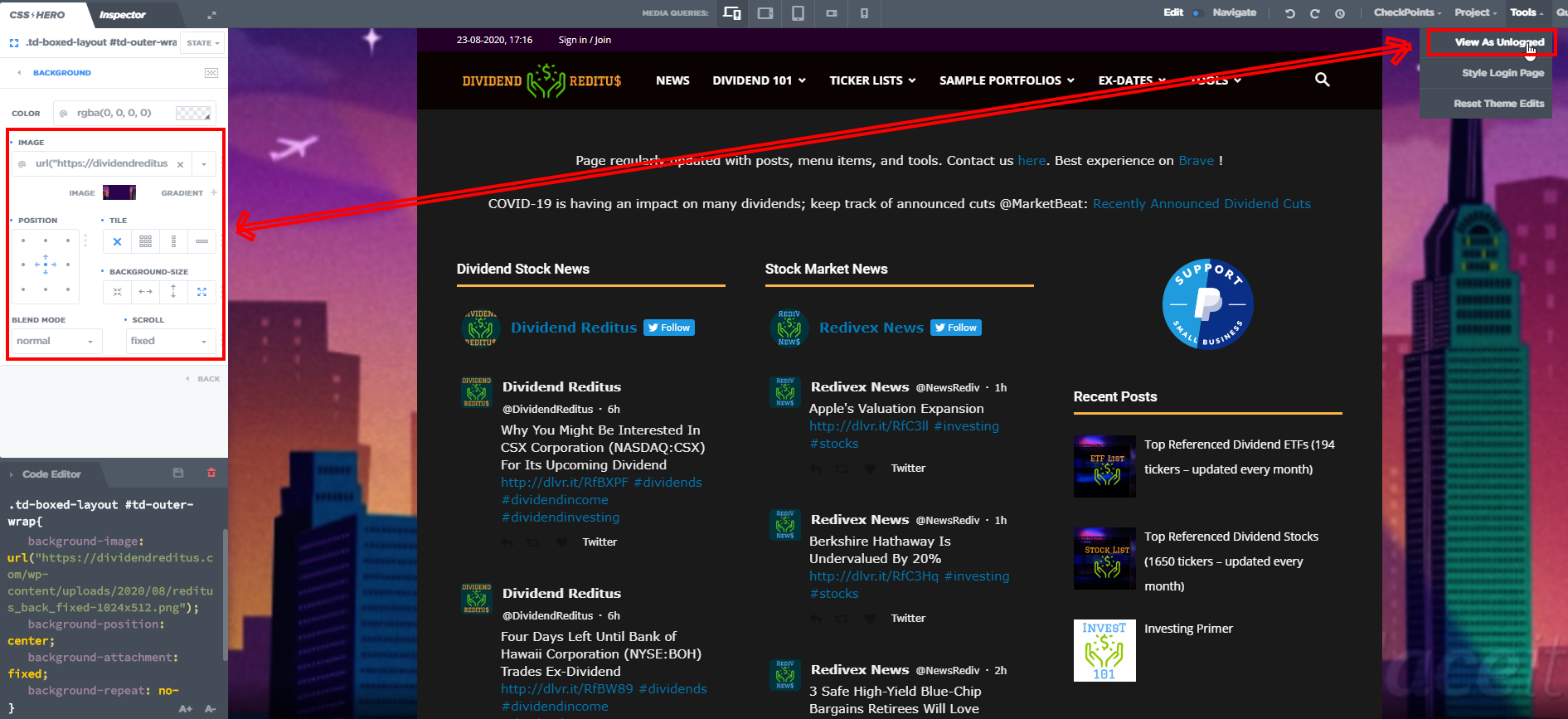
Task: Add a gradient with the plus icon
Action: [214, 192]
